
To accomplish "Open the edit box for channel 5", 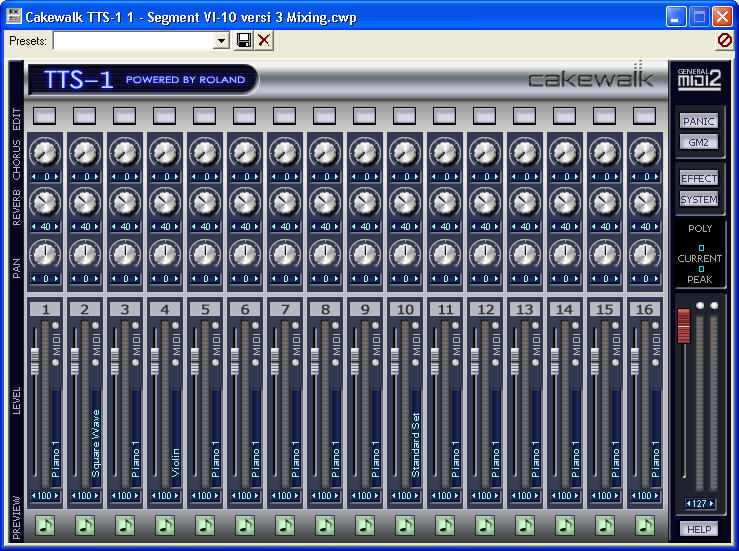I will click(205, 115).
